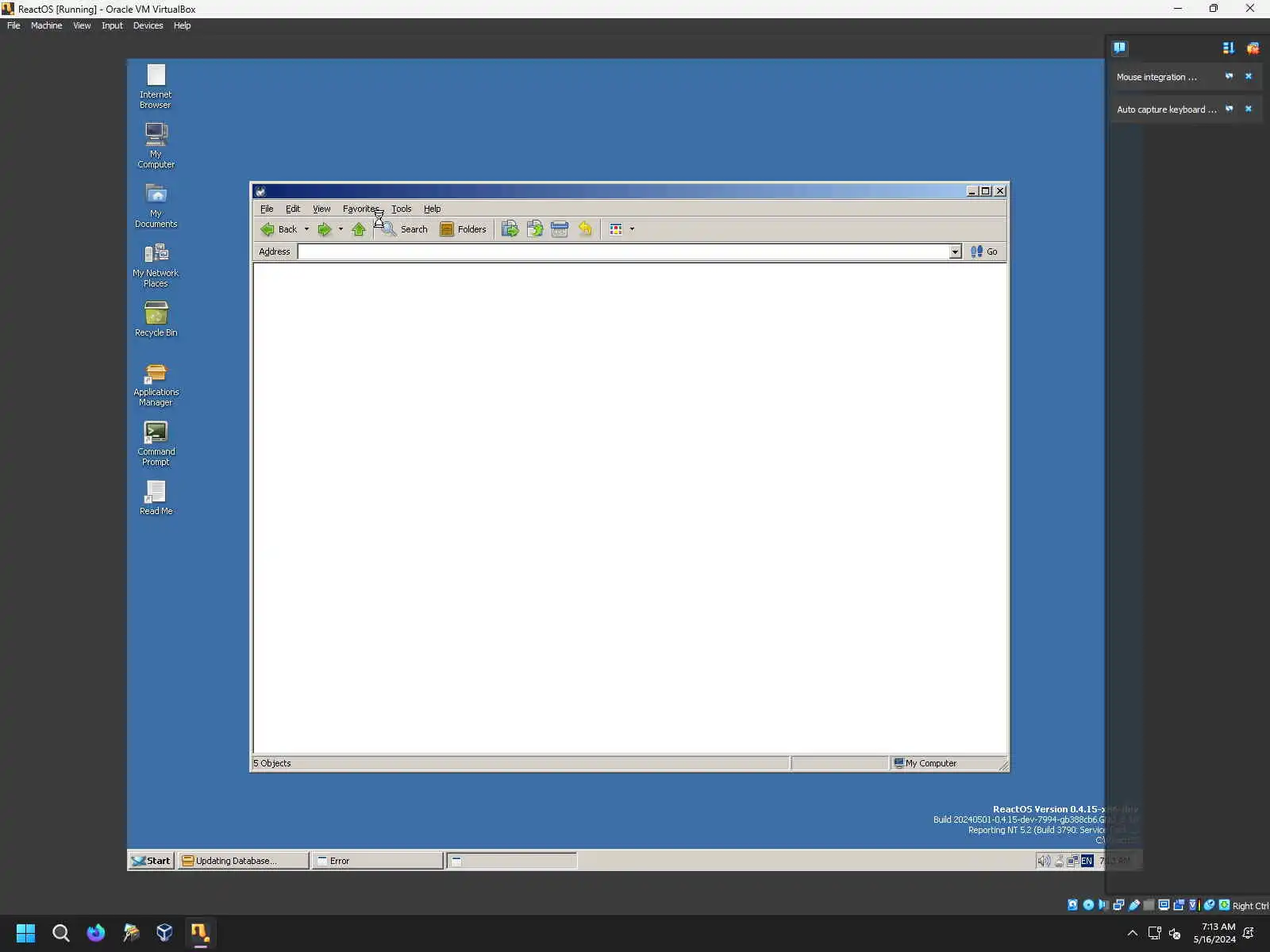Click the ReactOS volume tray icon
Viewport: 1270px width, 952px height.
click(x=1044, y=861)
